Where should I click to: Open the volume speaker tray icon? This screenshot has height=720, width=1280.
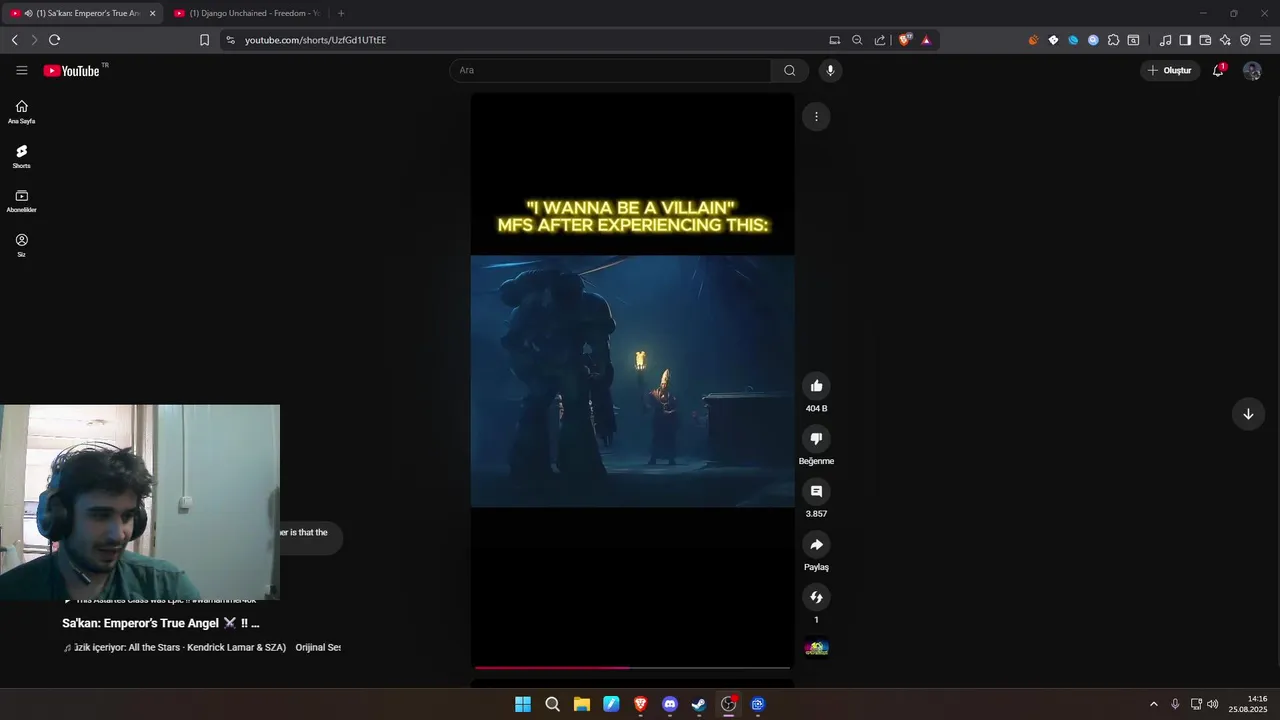pos(1212,704)
